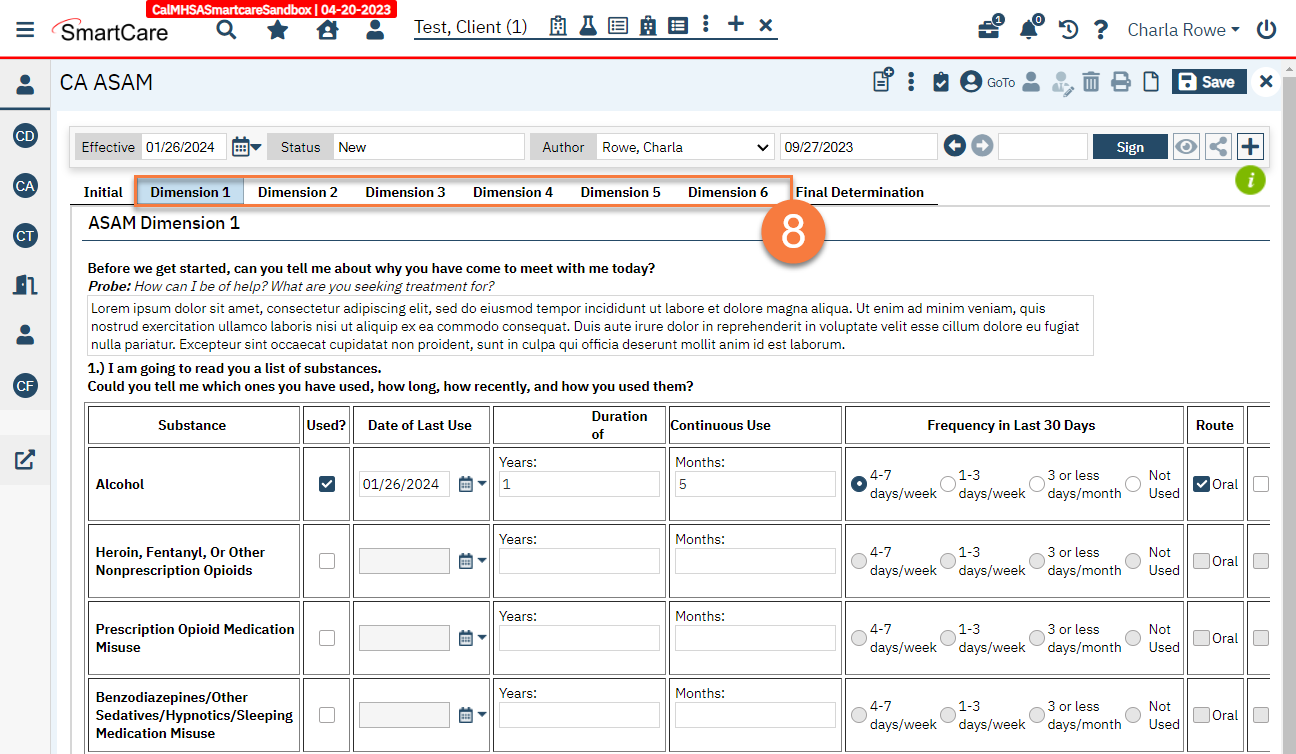This screenshot has height=754, width=1296.
Task: Expand the Effective date calendar picker
Action: 246,147
